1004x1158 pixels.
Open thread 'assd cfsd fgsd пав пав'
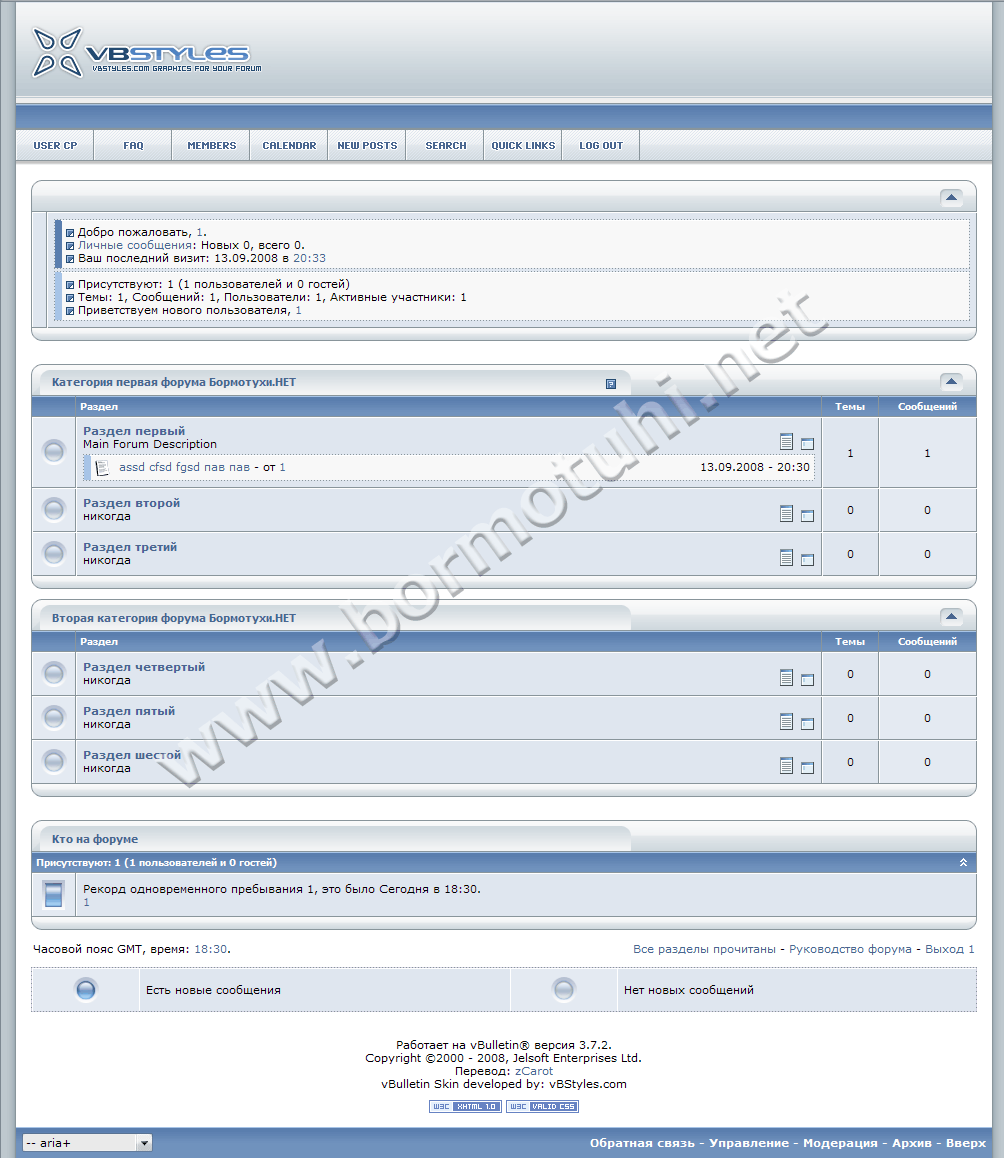pos(184,467)
